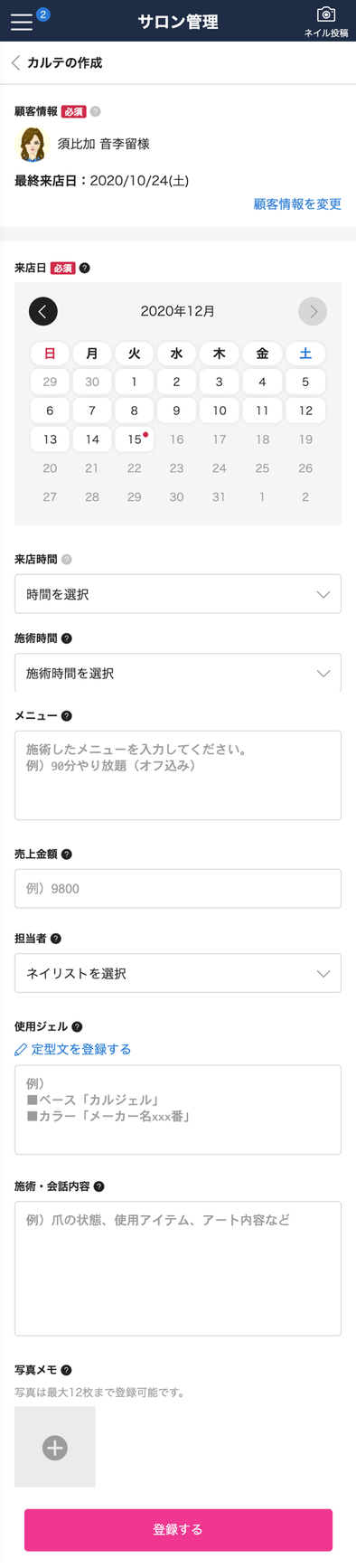The image size is (356, 1568).
Task: Go to previous month in calendar
Action: pyautogui.click(x=43, y=311)
